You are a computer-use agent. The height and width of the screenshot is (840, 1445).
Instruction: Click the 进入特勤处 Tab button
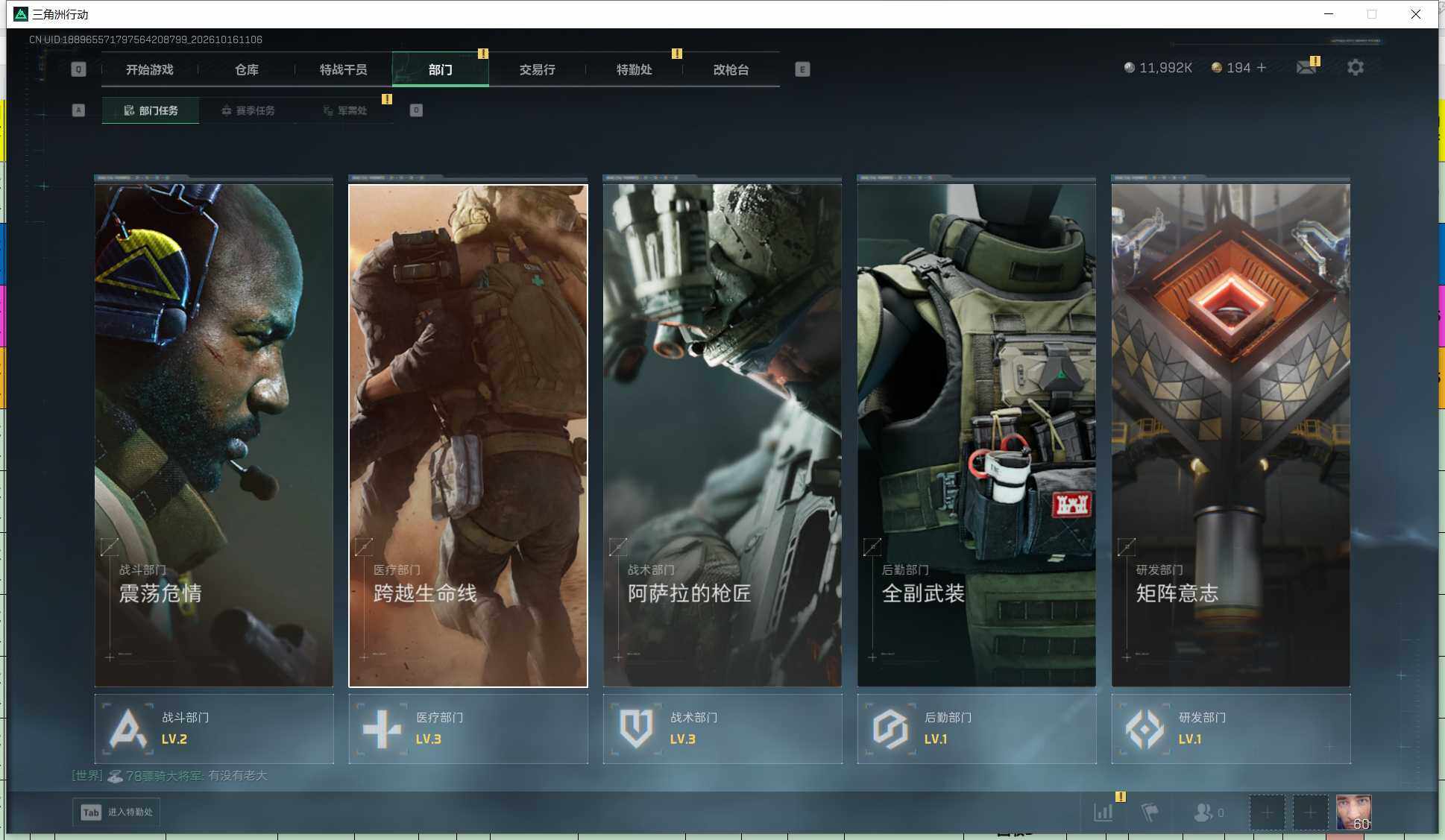tap(117, 812)
